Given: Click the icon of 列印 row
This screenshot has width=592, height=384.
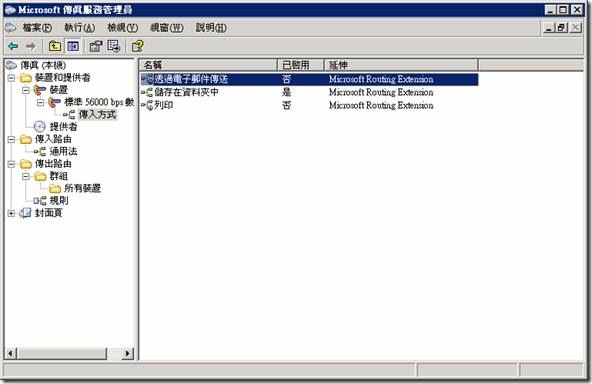Looking at the screenshot, I should click(147, 105).
